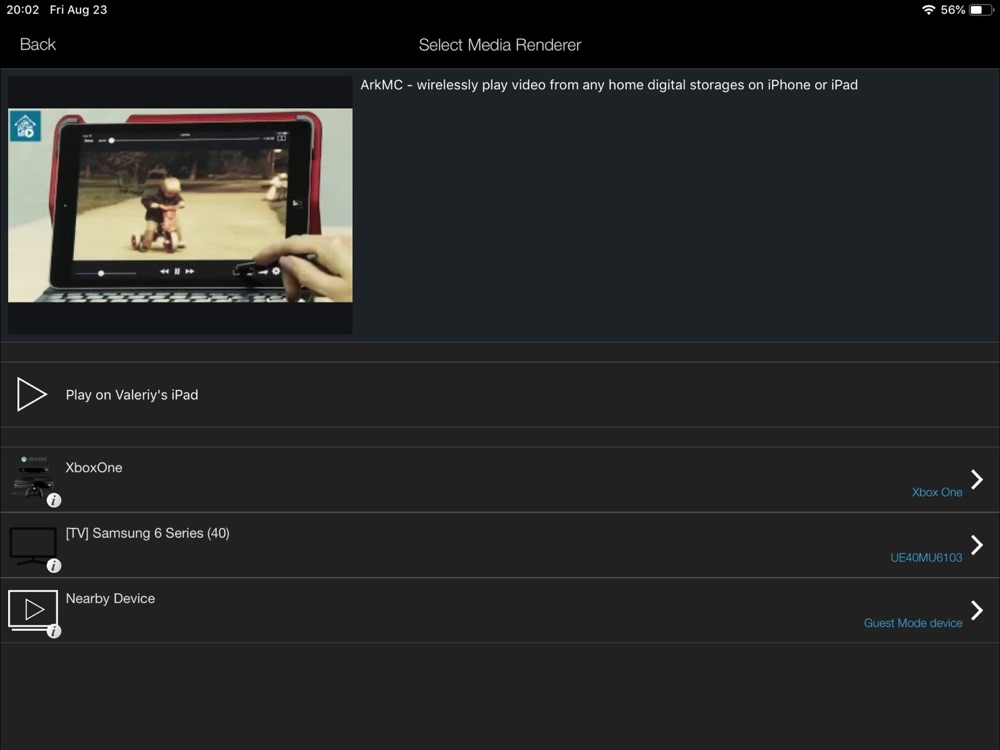Screen dimensions: 1000x750
Task: Open the ArkMC video preview thumbnail
Action: point(180,205)
